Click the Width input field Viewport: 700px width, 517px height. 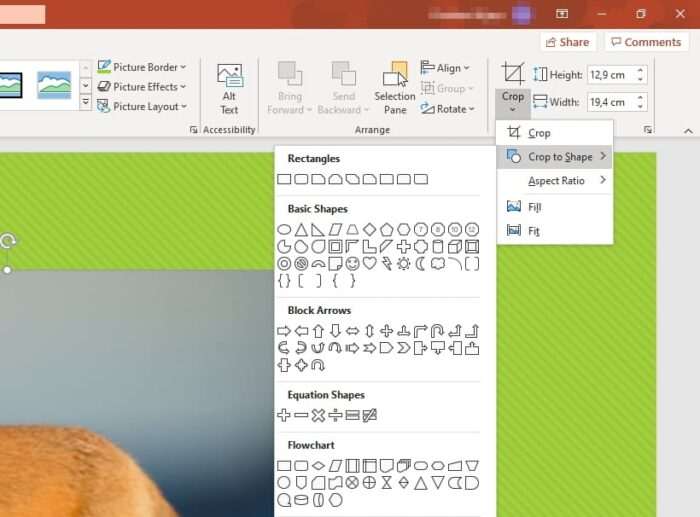pos(611,102)
